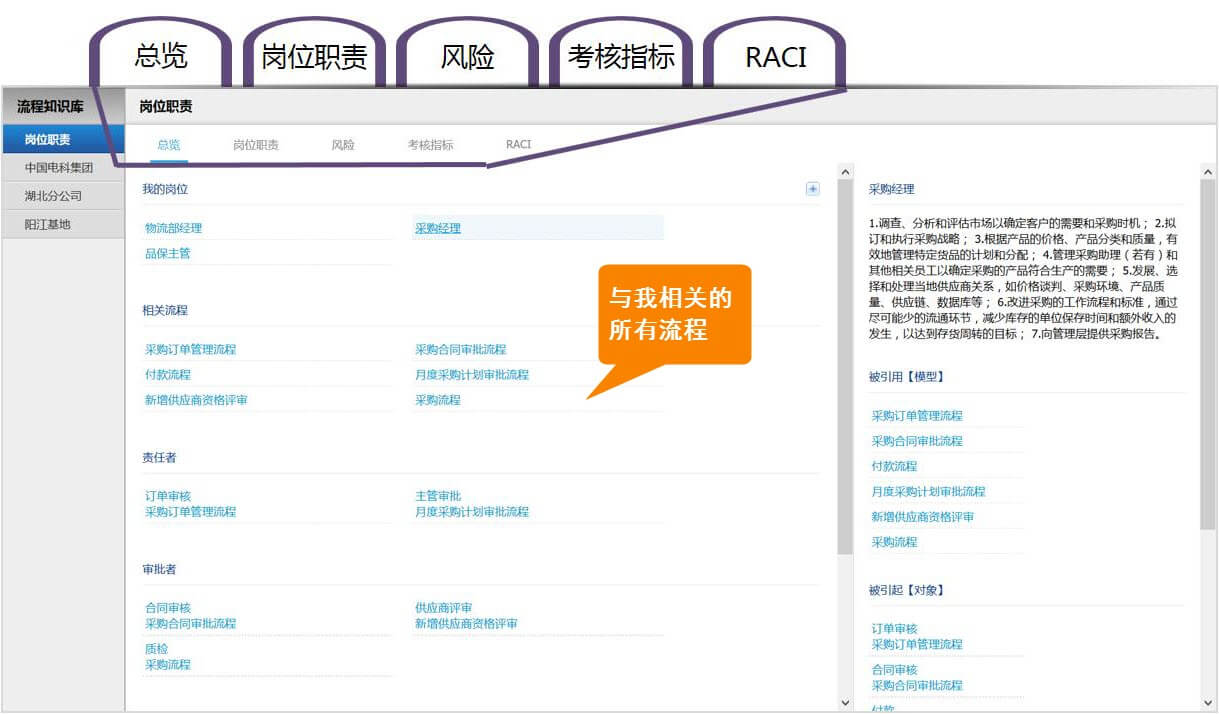Open 月度采购计划审批流程 in 被引用【模型】
Viewport: 1219px width, 714px height.
928,491
